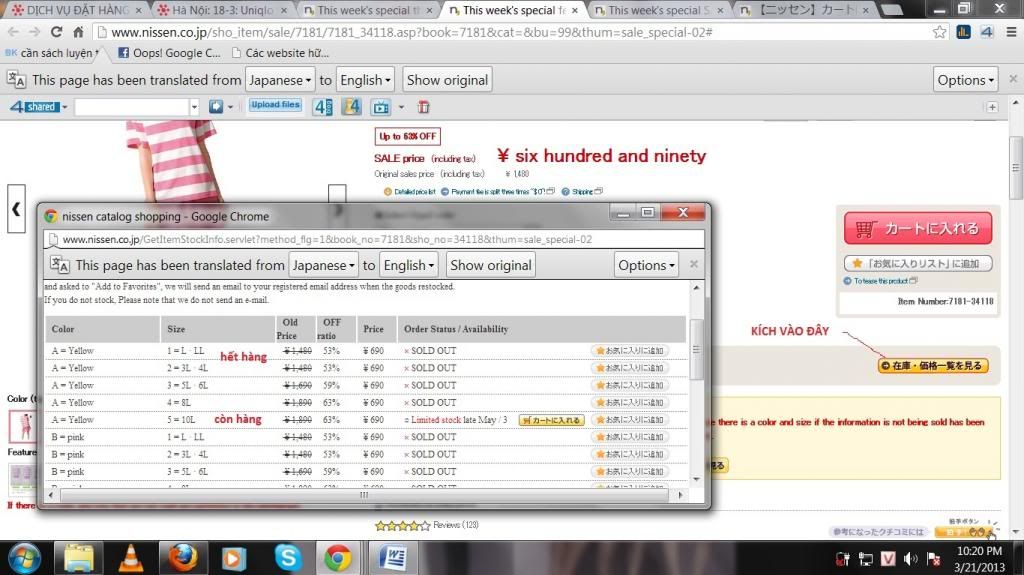Click the Upload files button
Image resolution: width=1024 pixels, height=575 pixels.
pyautogui.click(x=275, y=106)
